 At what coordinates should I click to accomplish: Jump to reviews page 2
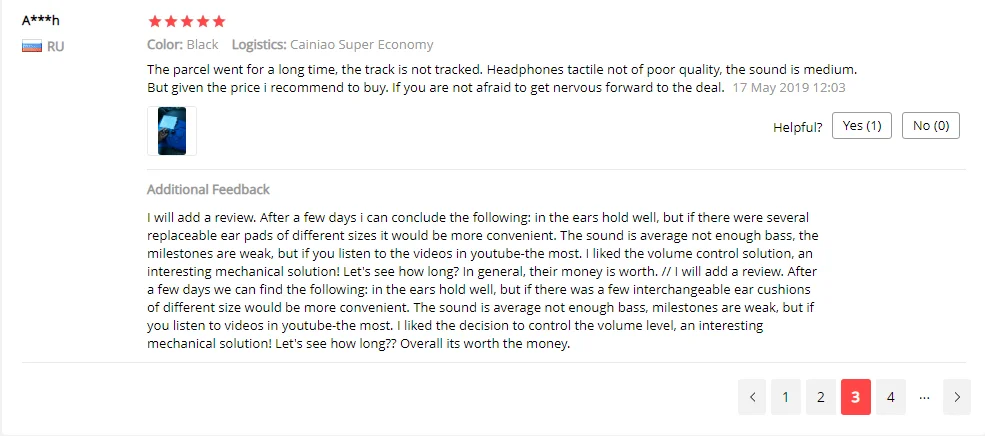[820, 397]
